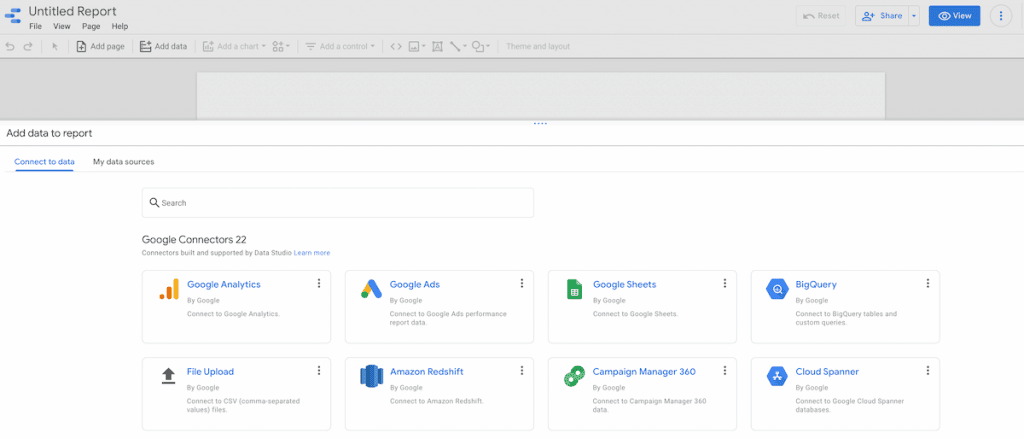Click the Untitled Report title
Image resolution: width=1024 pixels, height=439 pixels.
pyautogui.click(x=72, y=11)
